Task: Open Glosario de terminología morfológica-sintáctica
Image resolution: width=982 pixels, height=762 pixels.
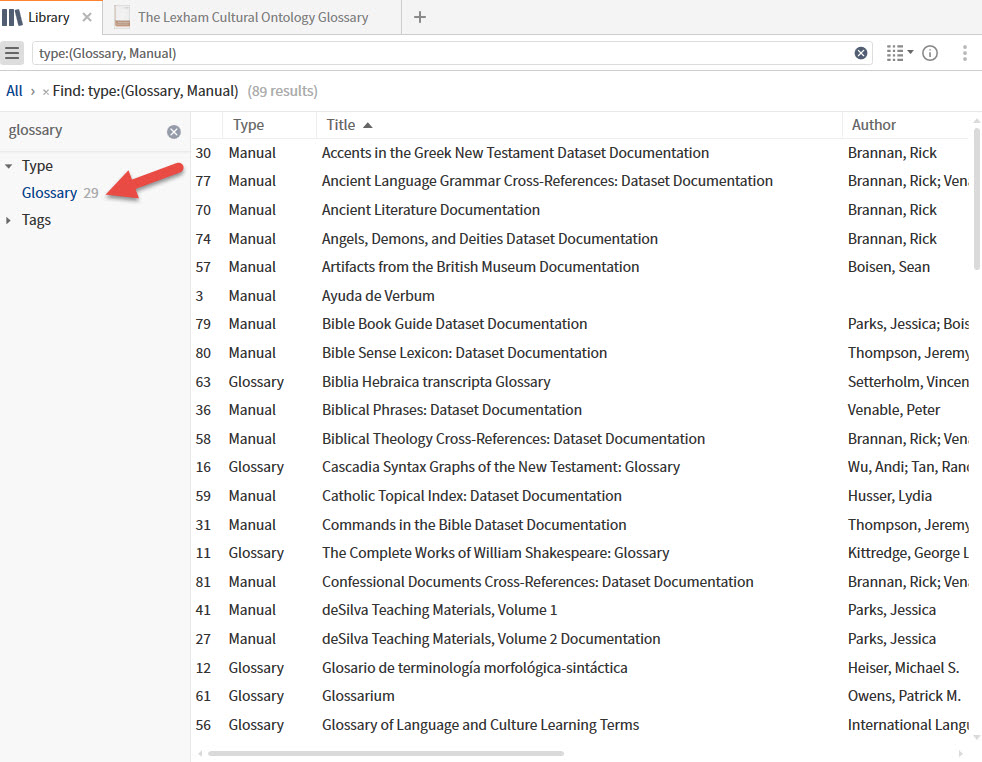Action: [x=474, y=668]
